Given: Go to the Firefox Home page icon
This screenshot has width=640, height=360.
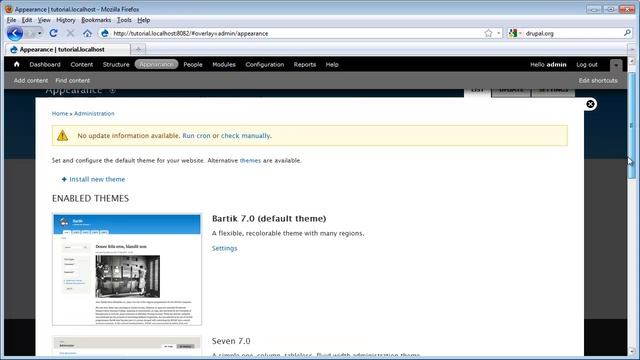Looking at the screenshot, I should point(87,33).
